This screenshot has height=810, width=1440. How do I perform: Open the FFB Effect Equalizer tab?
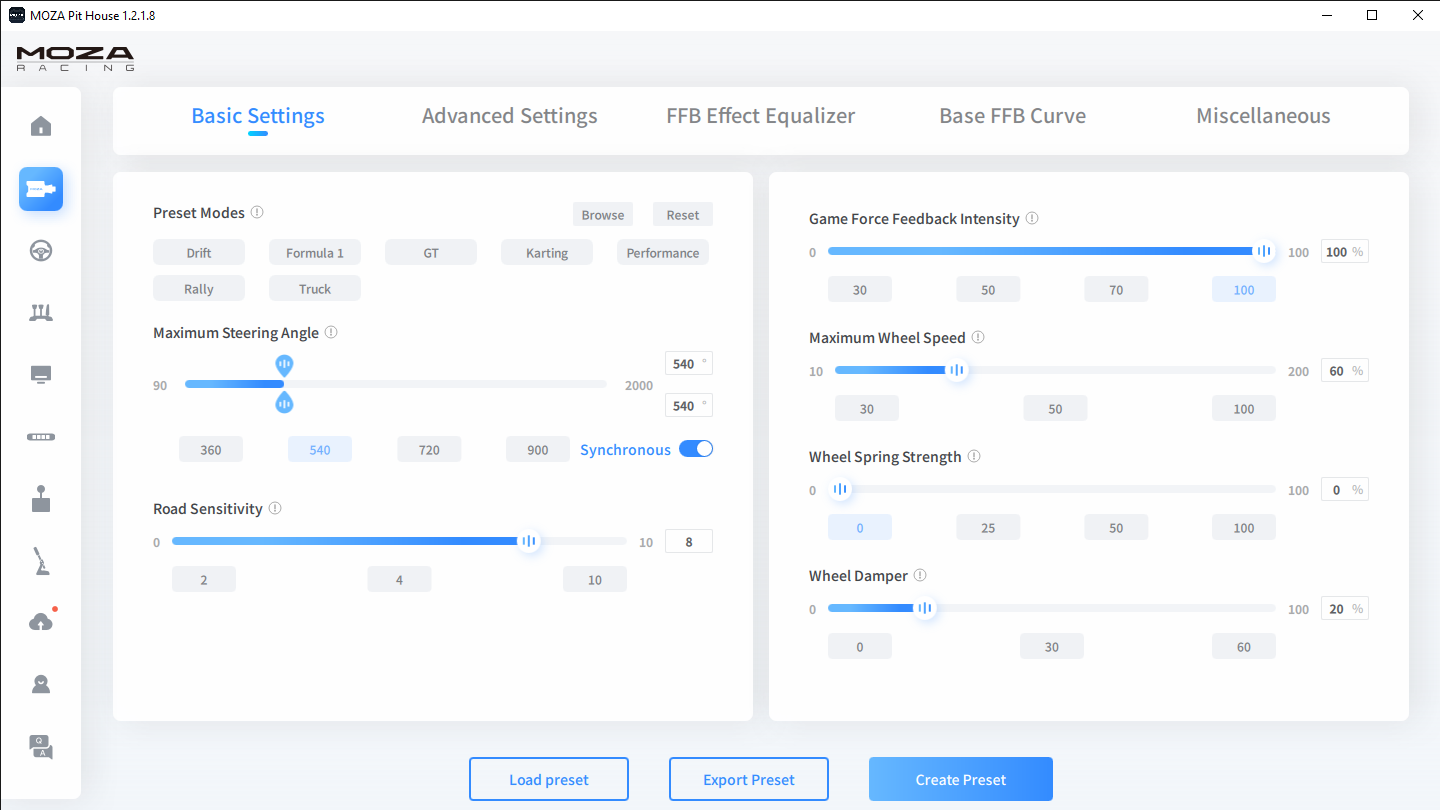(x=761, y=116)
